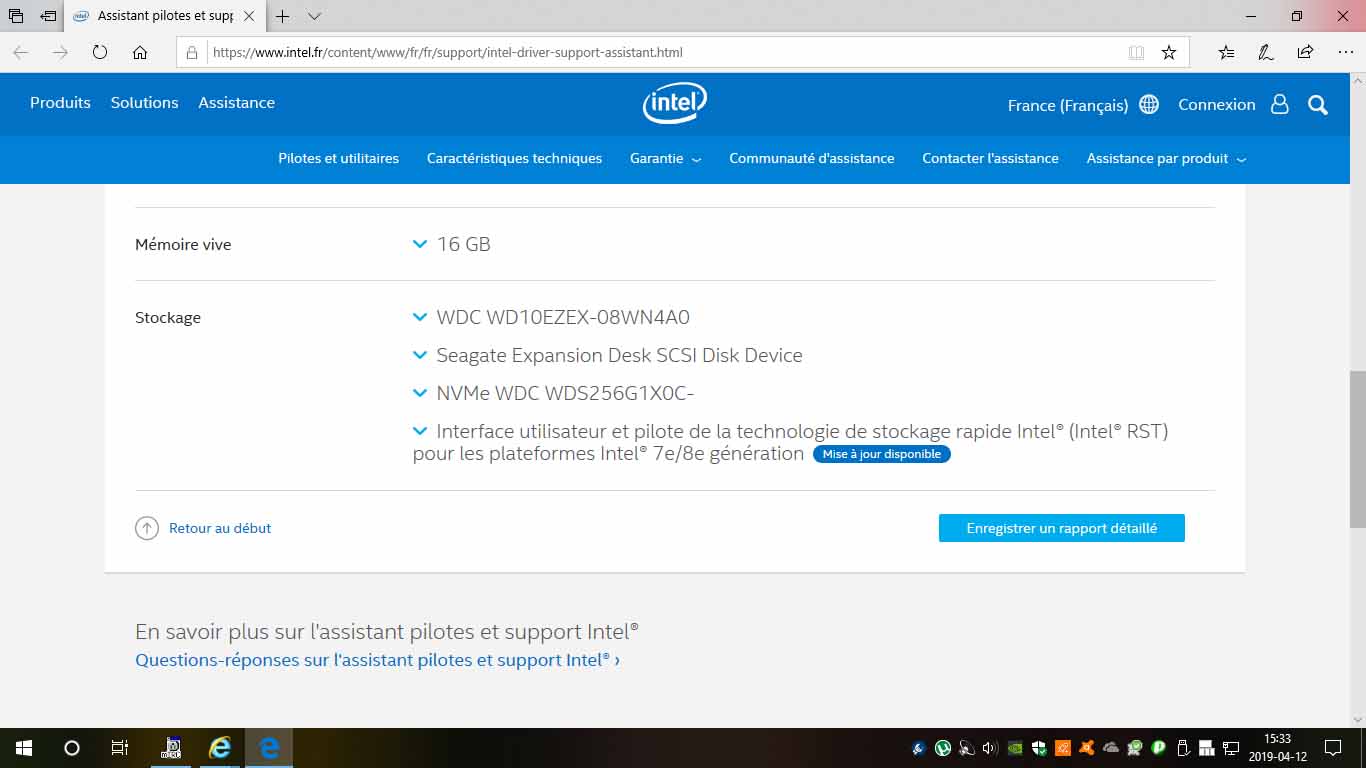Viewport: 1366px width, 768px height.
Task: Expand Seagate Expansion Desk SCSI Disk Device
Action: pyautogui.click(x=420, y=355)
